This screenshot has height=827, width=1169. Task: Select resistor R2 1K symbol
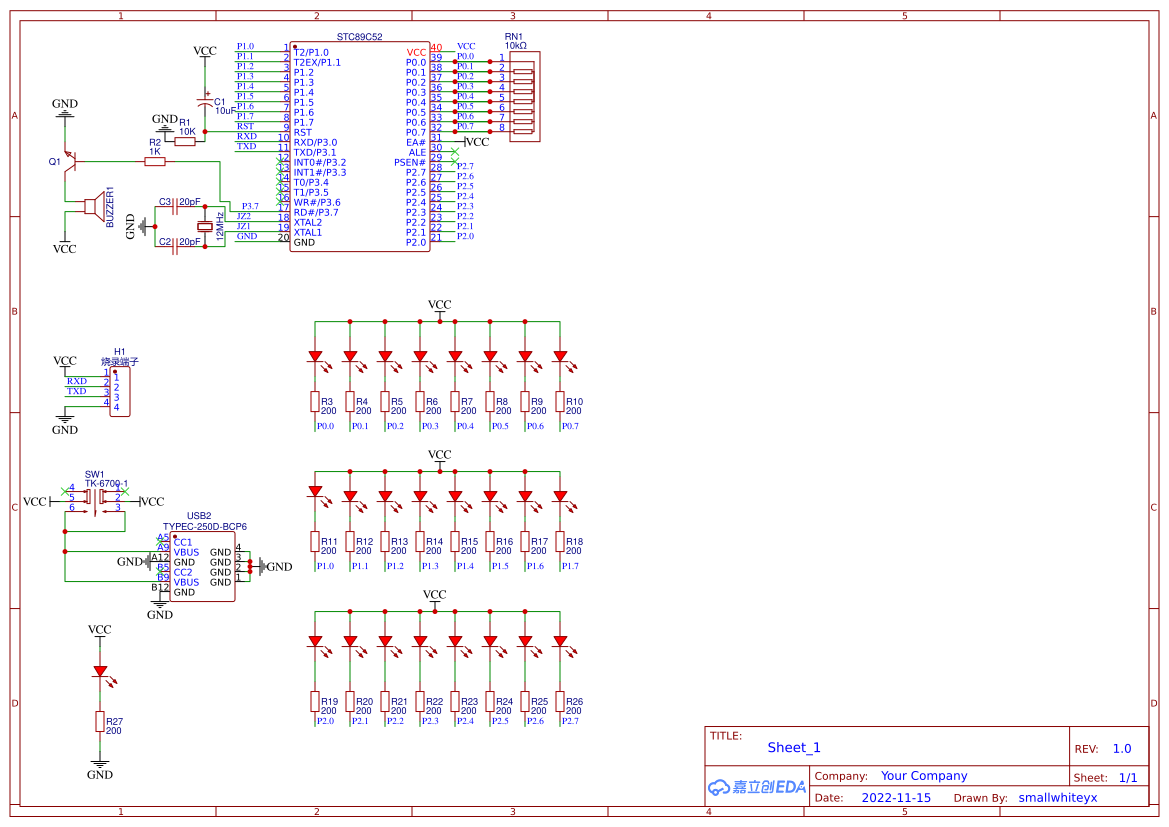(x=155, y=160)
